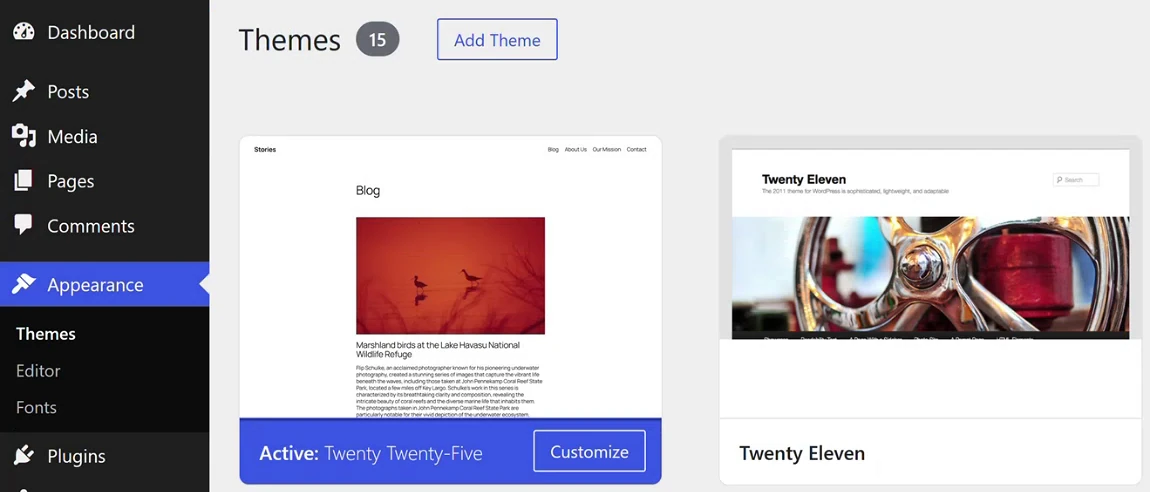Image resolution: width=1150 pixels, height=492 pixels.
Task: Select the Comments menu item
Action: click(x=104, y=226)
